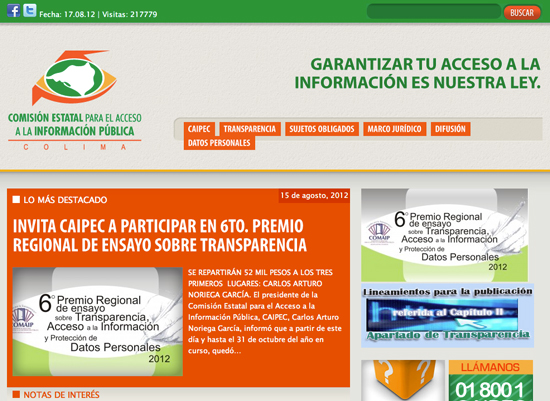Read article excerpt about 52 mil pesos

point(264,312)
